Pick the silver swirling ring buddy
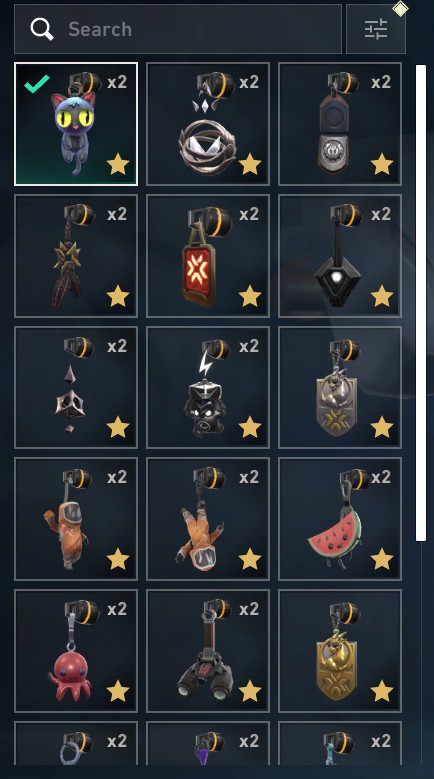This screenshot has height=779, width=434. (208, 124)
